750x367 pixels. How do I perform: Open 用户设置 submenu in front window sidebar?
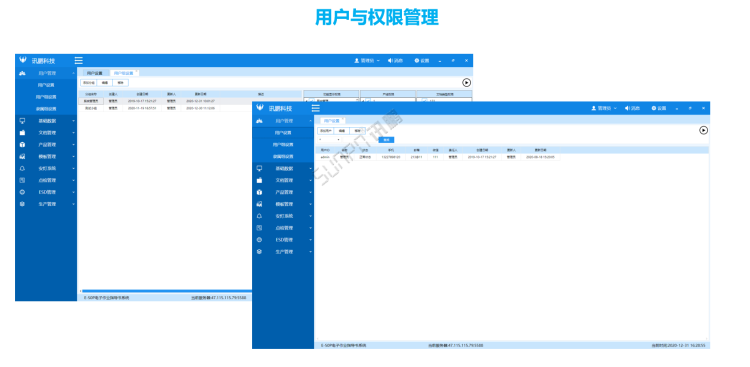pos(284,133)
